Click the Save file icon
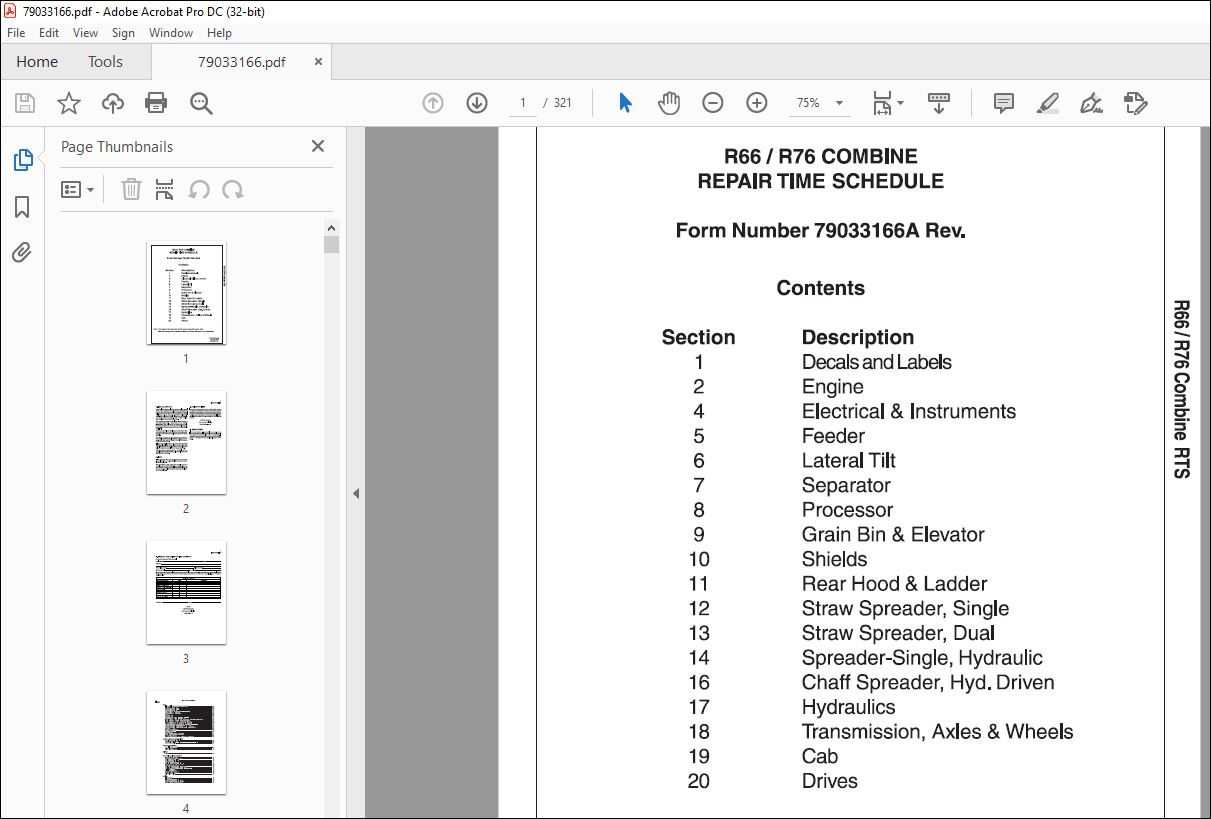This screenshot has width=1211, height=819. tap(25, 103)
